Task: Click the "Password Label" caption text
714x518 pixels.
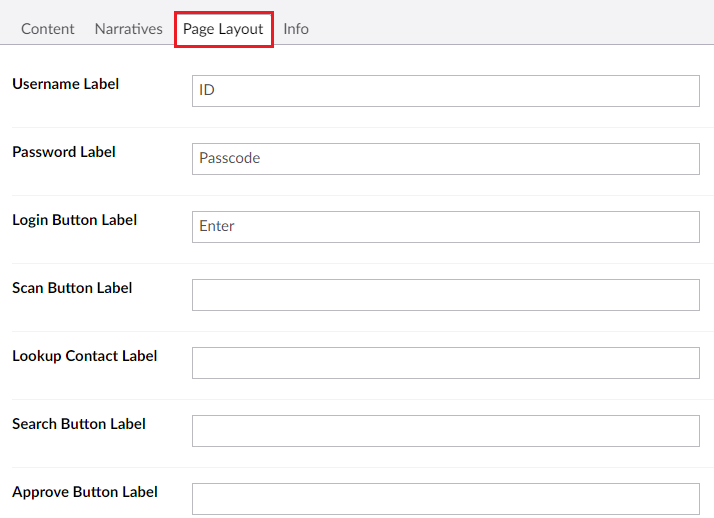Action: point(64,152)
